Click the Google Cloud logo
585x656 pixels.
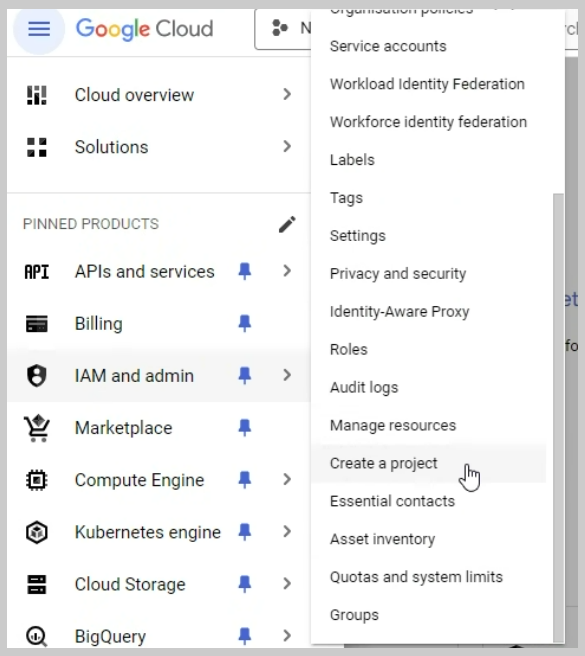coord(144,29)
